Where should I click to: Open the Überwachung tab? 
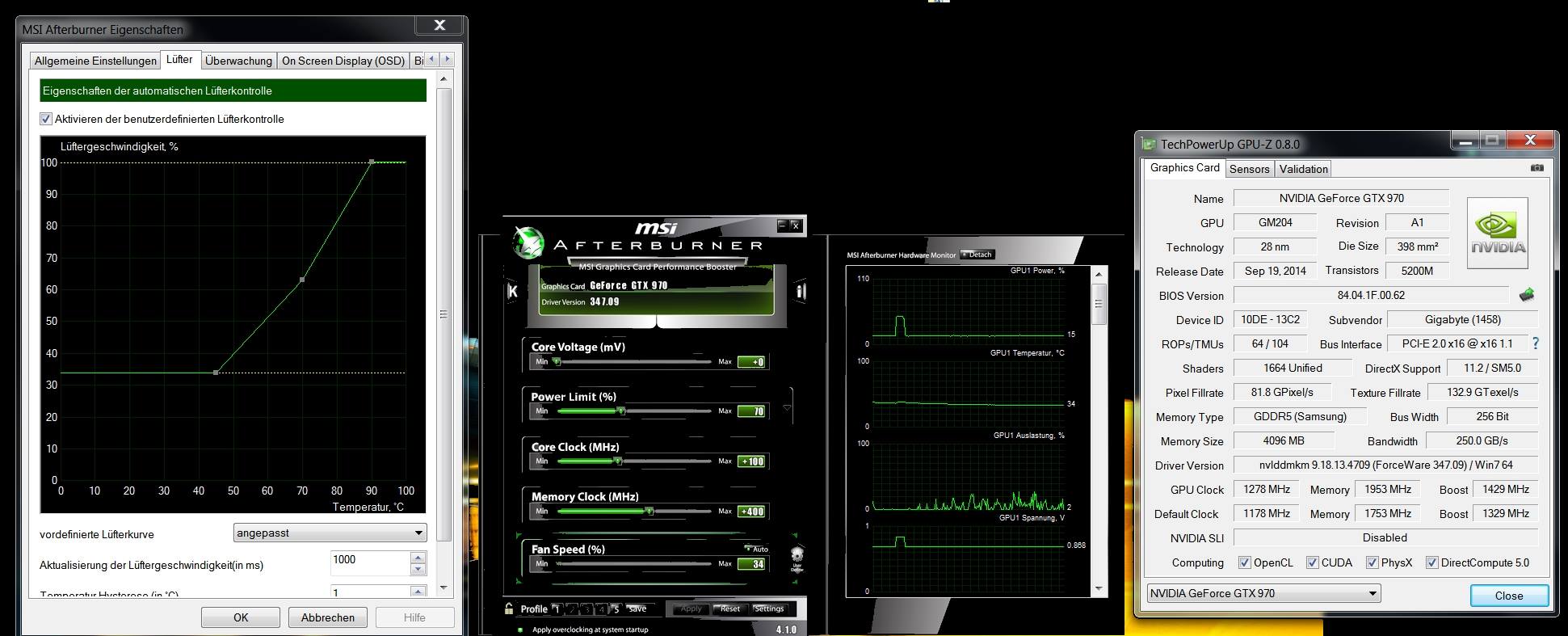(238, 61)
